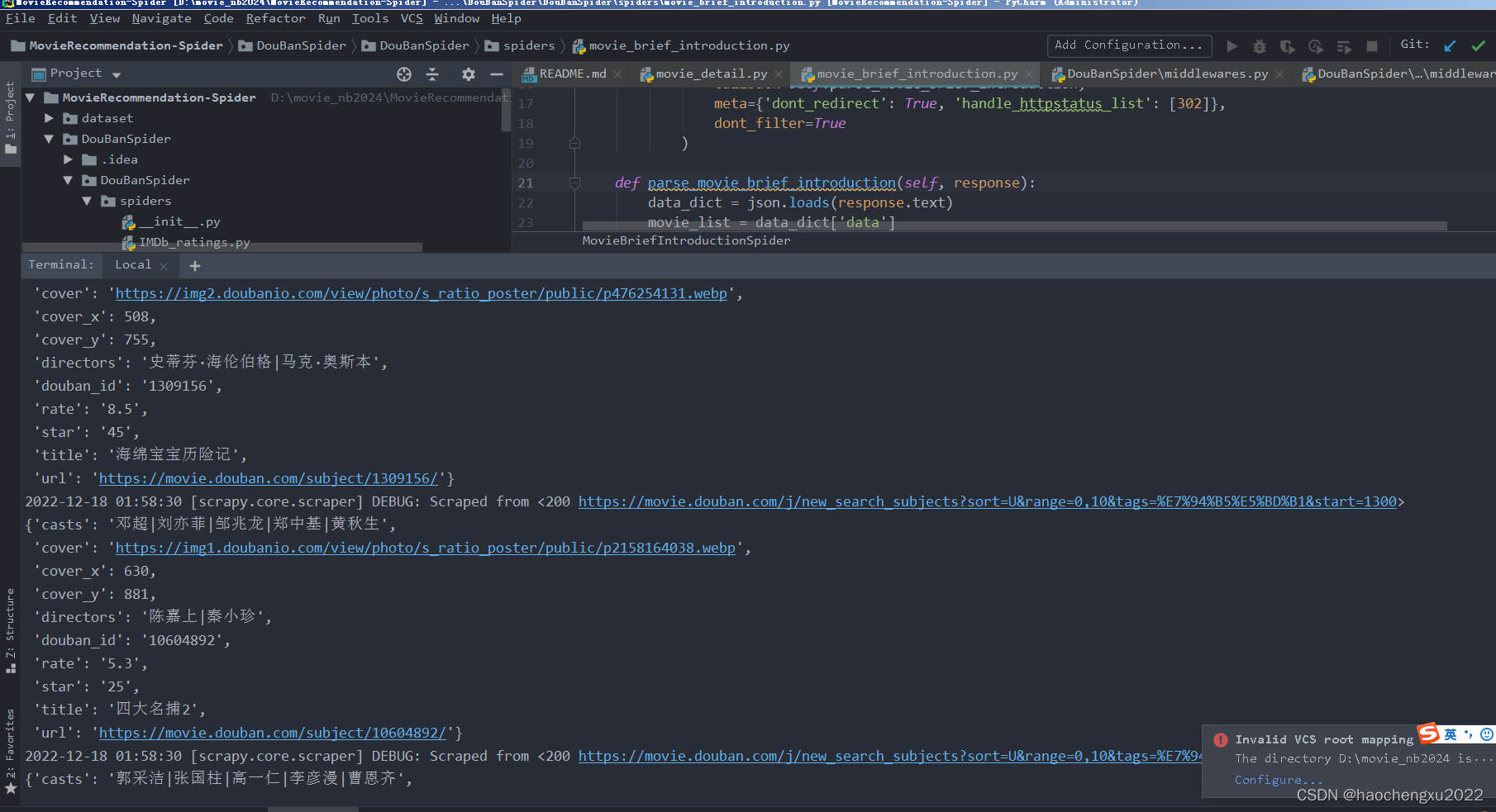Open Project panel settings gear
The image size is (1496, 812).
click(x=469, y=74)
